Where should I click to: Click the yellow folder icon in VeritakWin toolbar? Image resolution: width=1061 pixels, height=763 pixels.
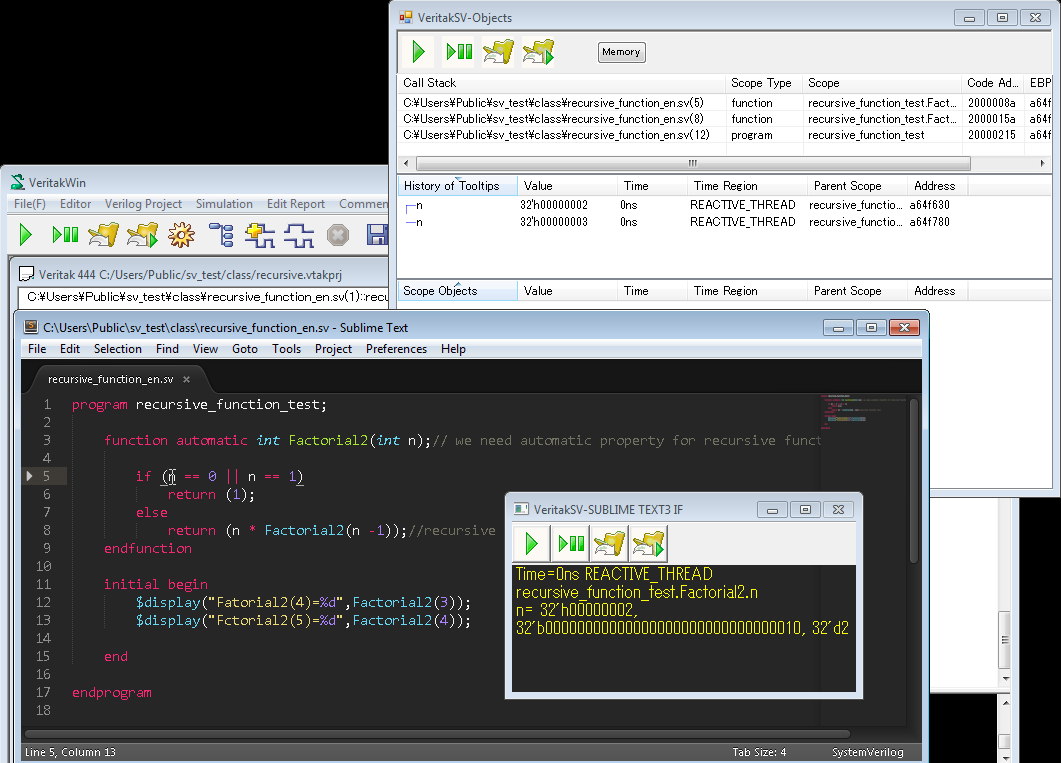click(x=104, y=235)
